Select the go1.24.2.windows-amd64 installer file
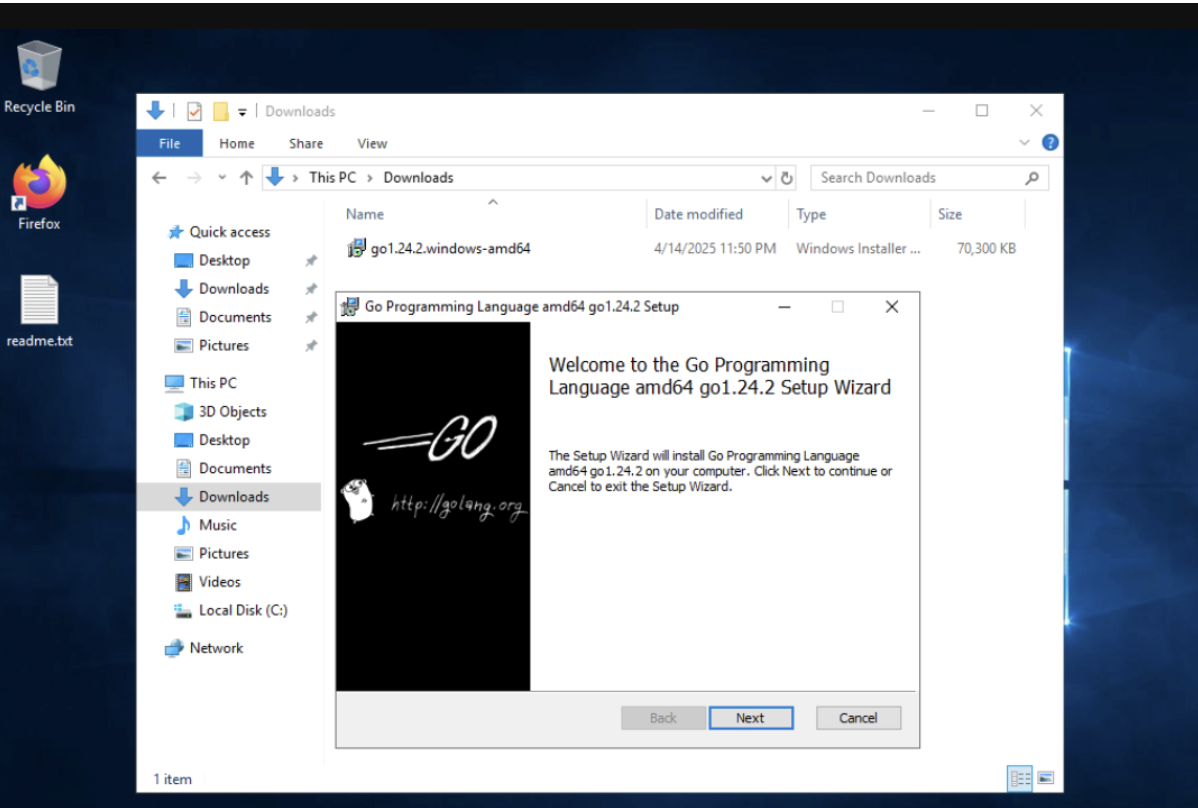The height and width of the screenshot is (808, 1198). pyautogui.click(x=439, y=248)
